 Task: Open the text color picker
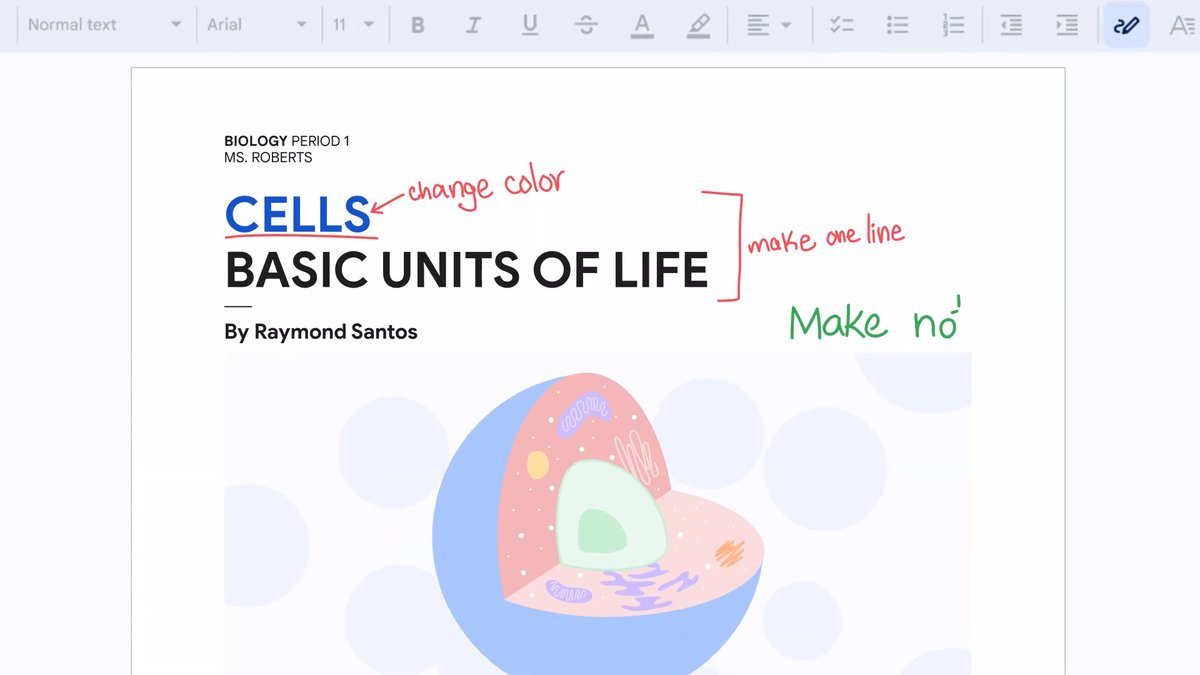point(642,25)
